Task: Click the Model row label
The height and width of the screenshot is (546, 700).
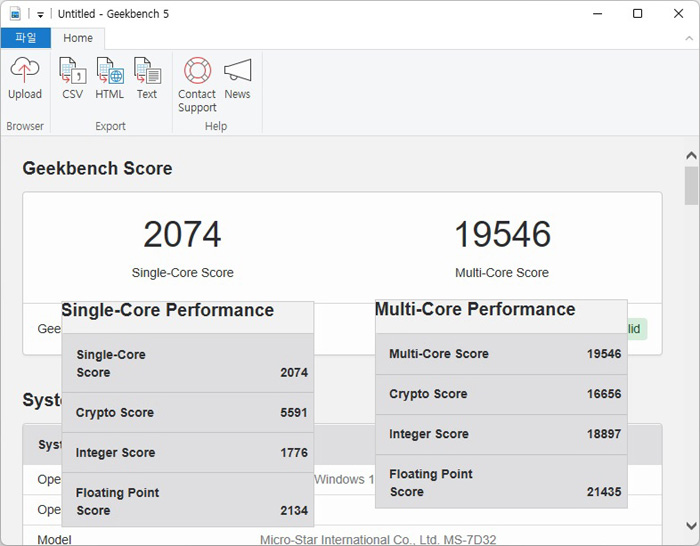Action: [54, 539]
